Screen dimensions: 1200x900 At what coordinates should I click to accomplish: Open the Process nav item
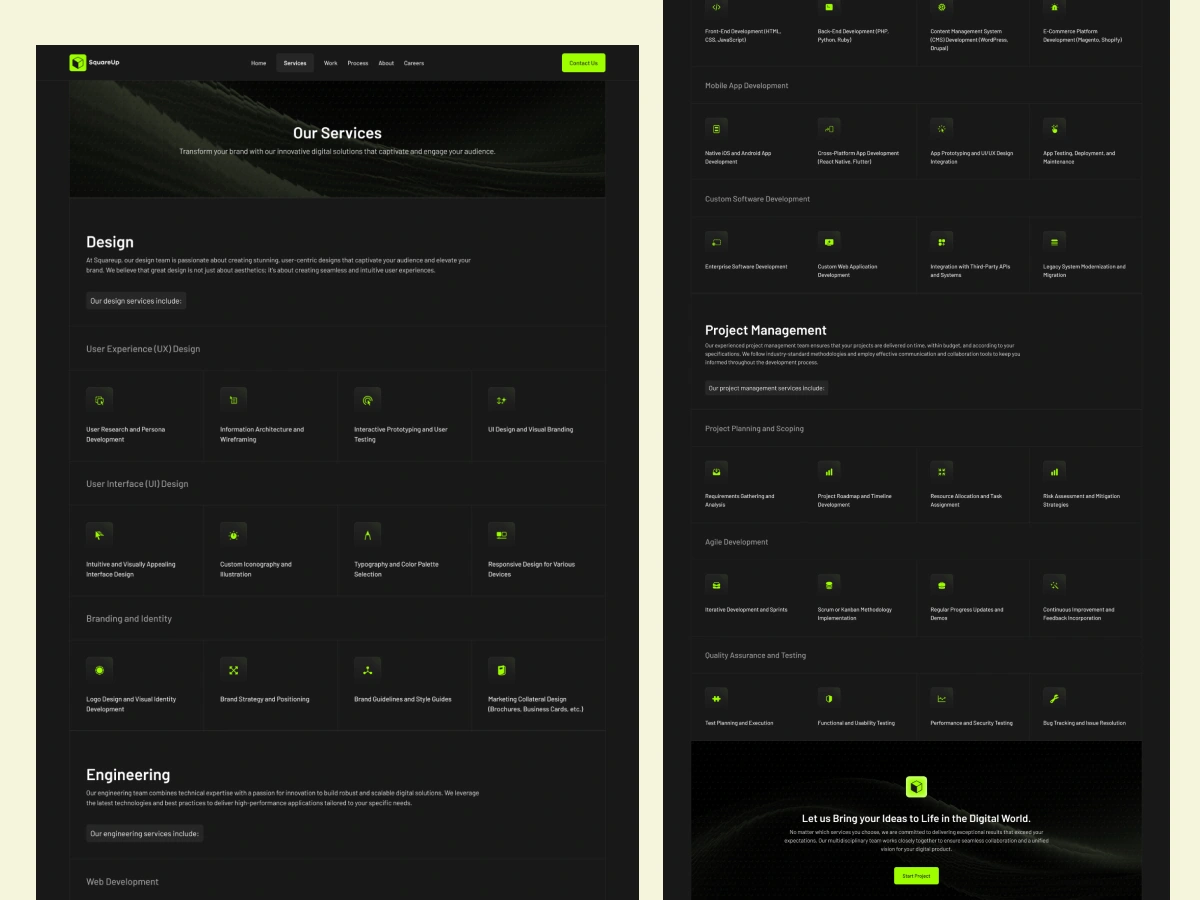358,63
